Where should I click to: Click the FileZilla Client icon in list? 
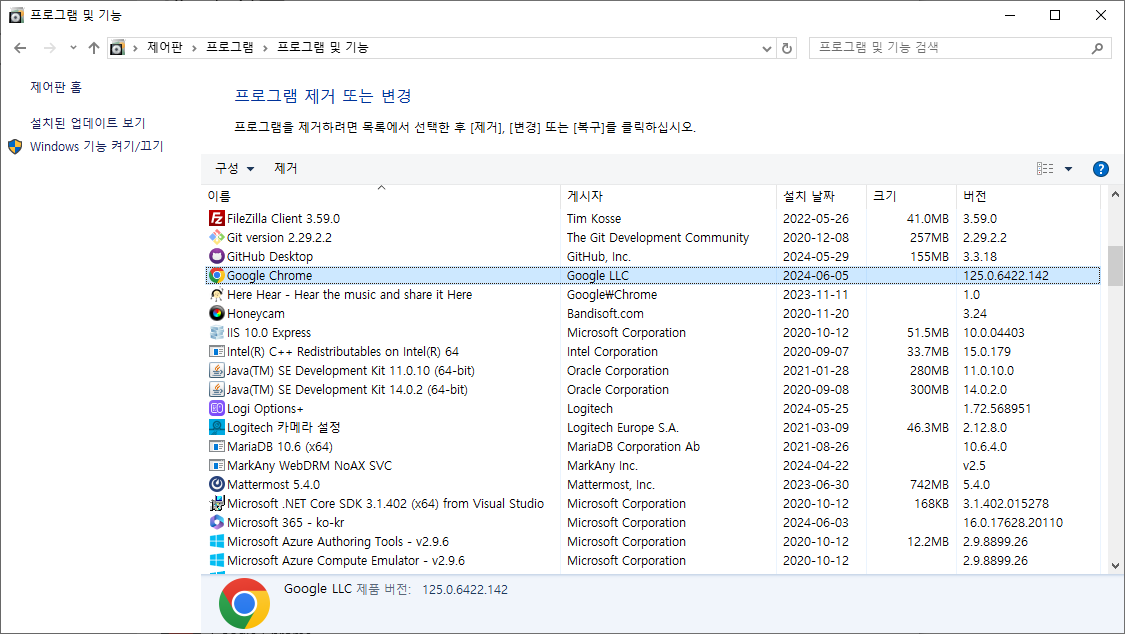[217, 218]
